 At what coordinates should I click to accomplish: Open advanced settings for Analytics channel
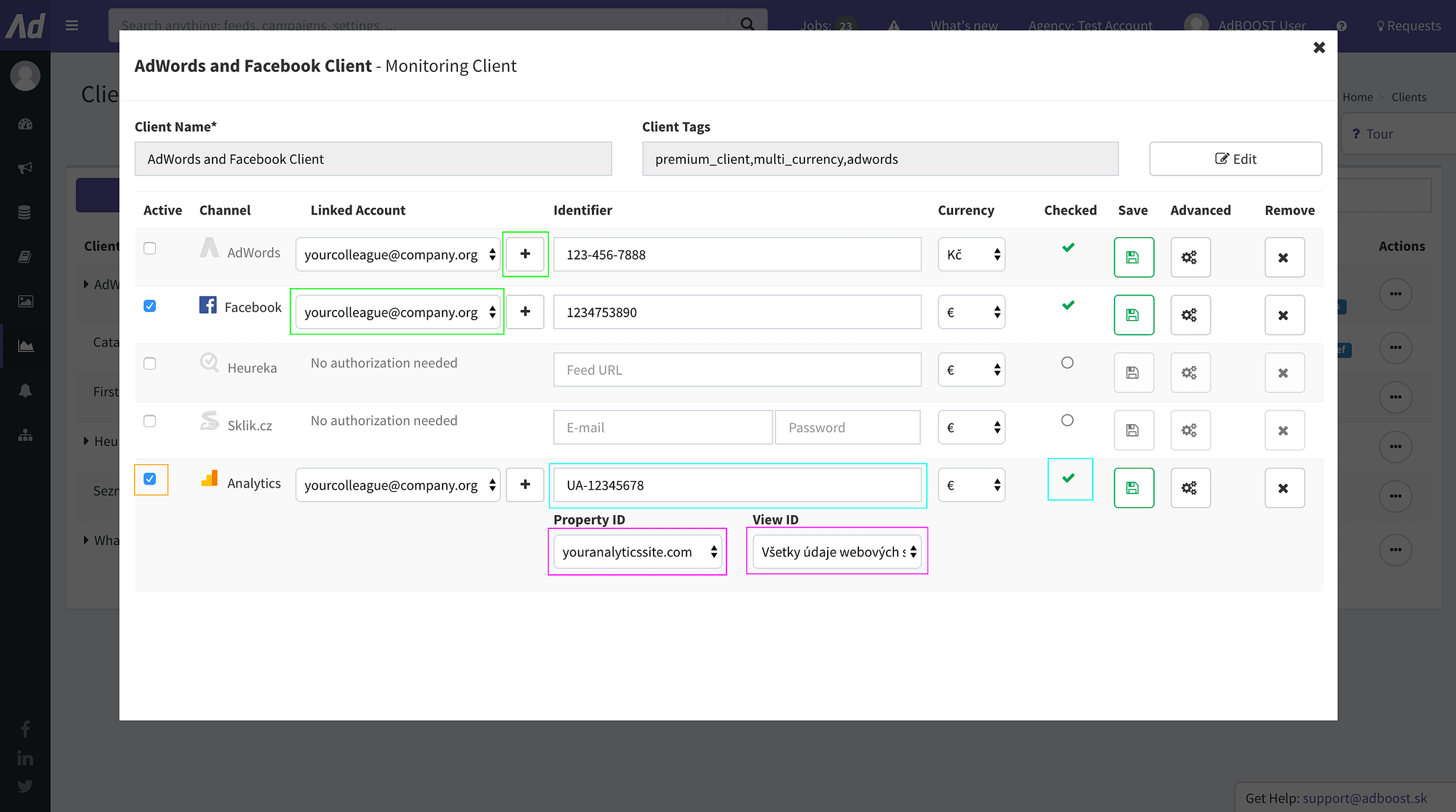(x=1190, y=488)
